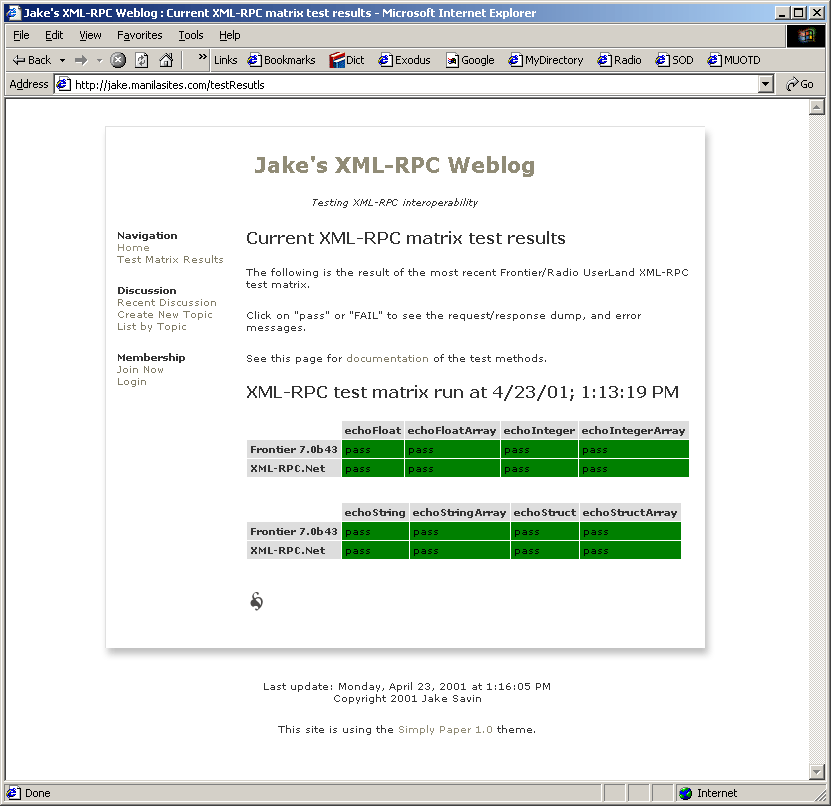The height and width of the screenshot is (806, 831).
Task: Click the Stop loading icon
Action: coord(118,60)
